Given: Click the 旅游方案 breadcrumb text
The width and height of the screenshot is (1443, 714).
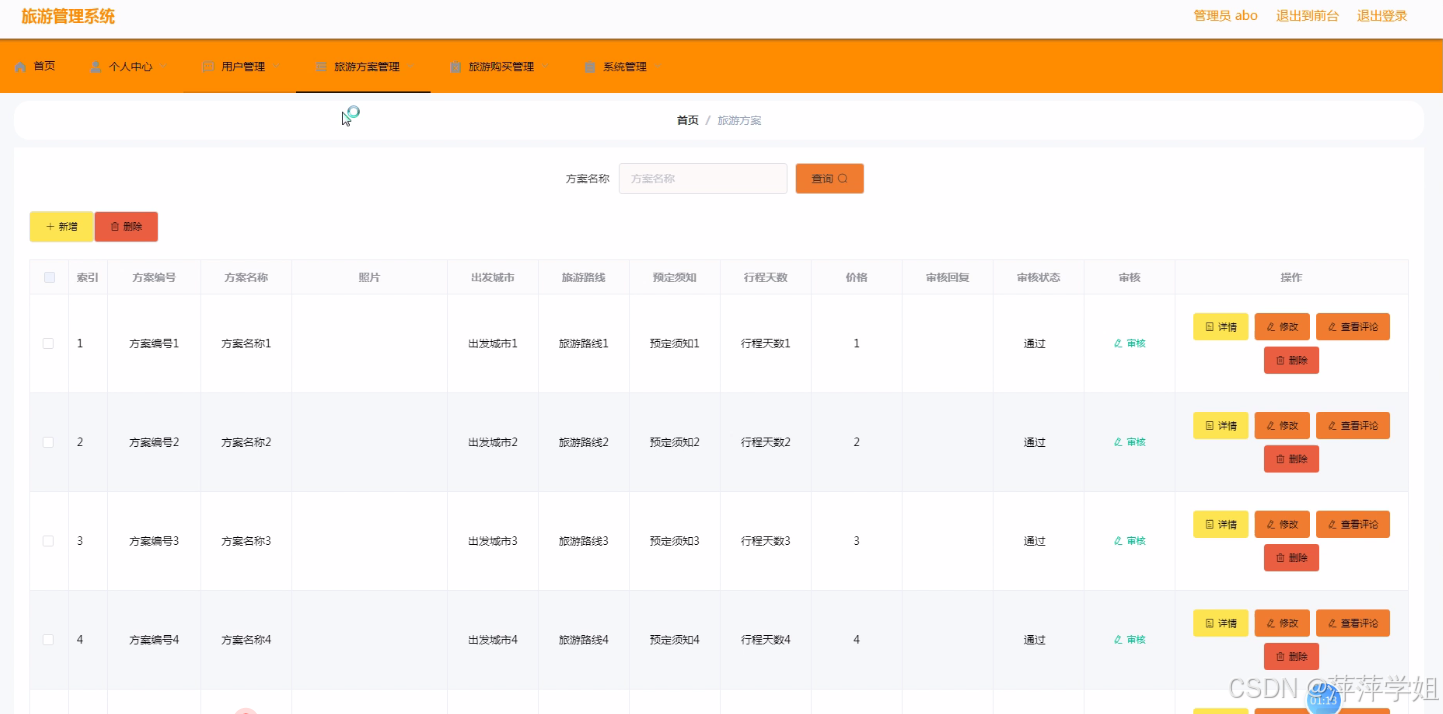Looking at the screenshot, I should coord(739,120).
